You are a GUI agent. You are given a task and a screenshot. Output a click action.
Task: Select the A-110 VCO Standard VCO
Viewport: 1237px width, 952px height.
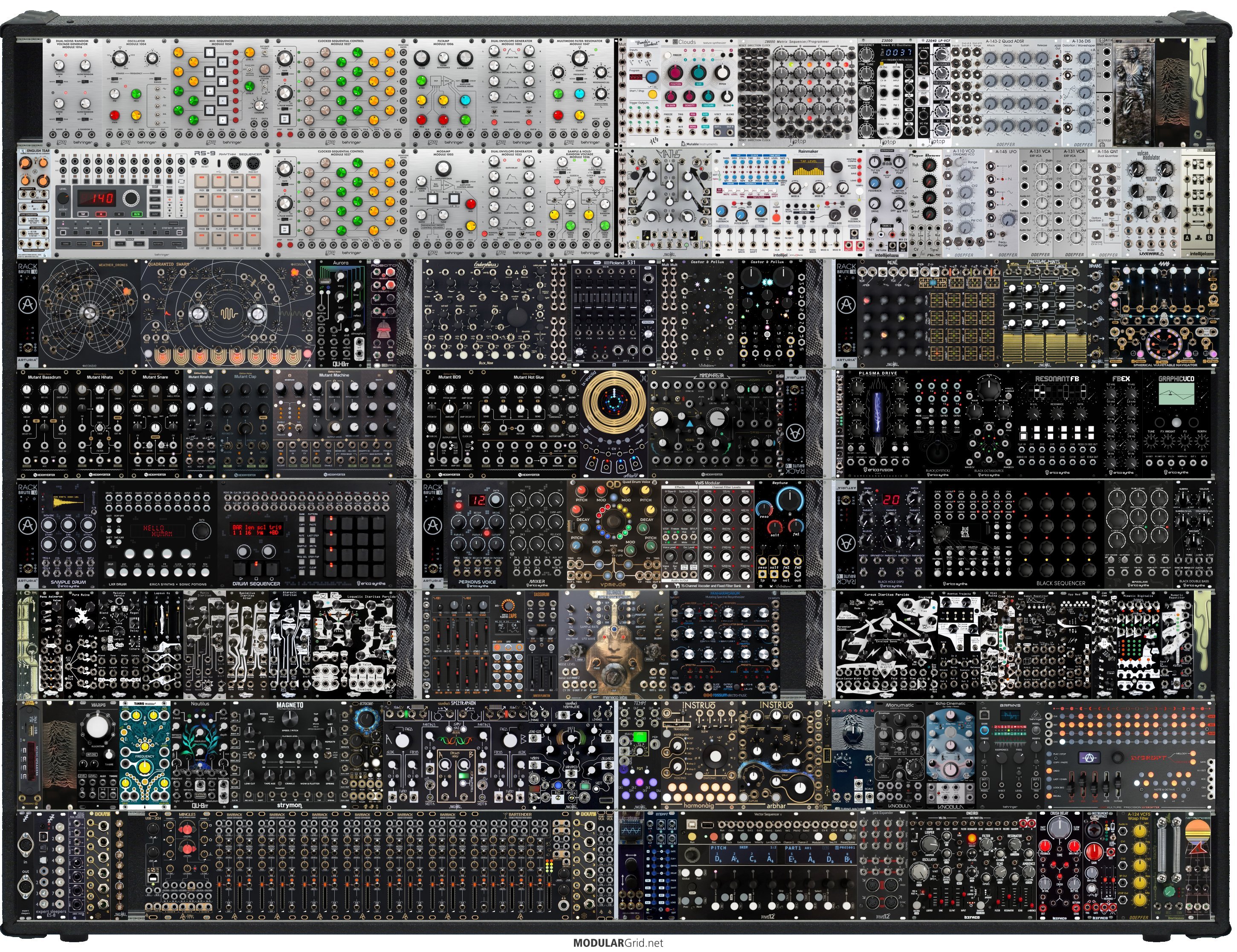click(x=963, y=203)
